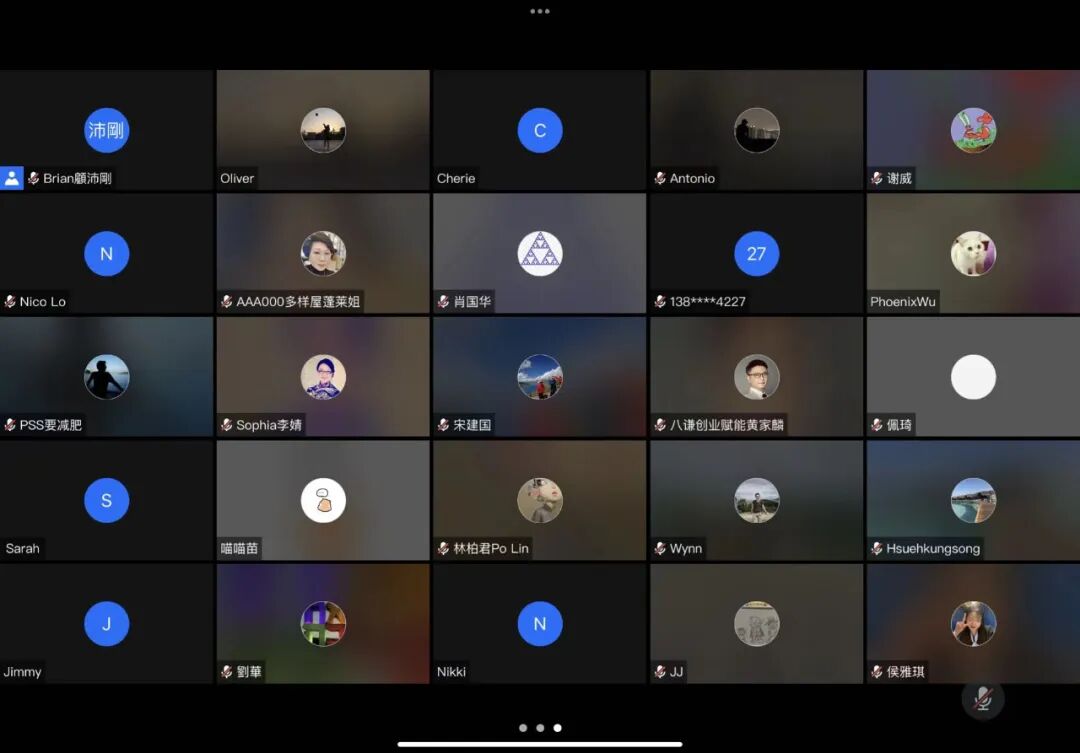Viewport: 1080px width, 753px height.
Task: Select PSS要减肥's silhouette avatar
Action: [x=107, y=377]
